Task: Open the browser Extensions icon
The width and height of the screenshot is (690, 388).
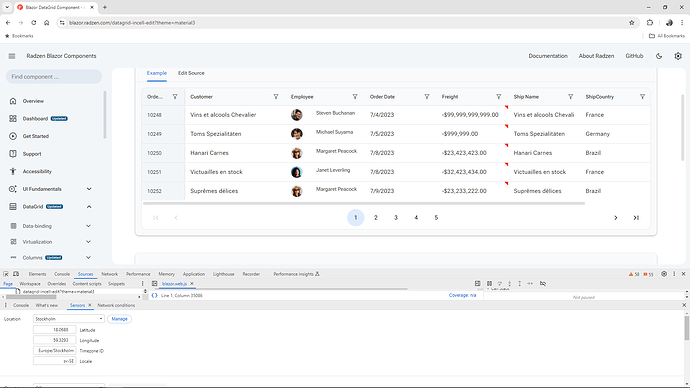Action: 650,23
